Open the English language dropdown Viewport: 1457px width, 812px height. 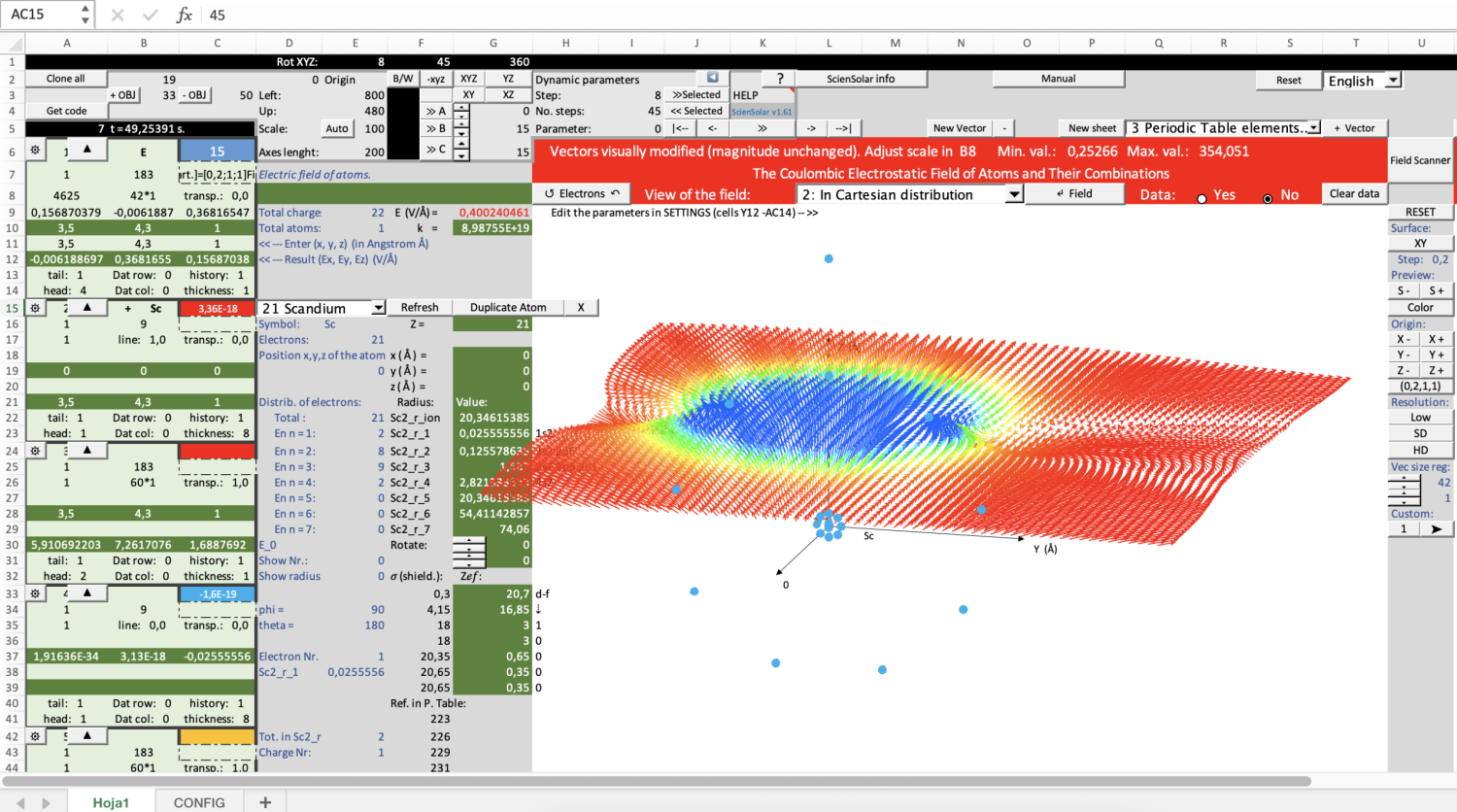1393,81
